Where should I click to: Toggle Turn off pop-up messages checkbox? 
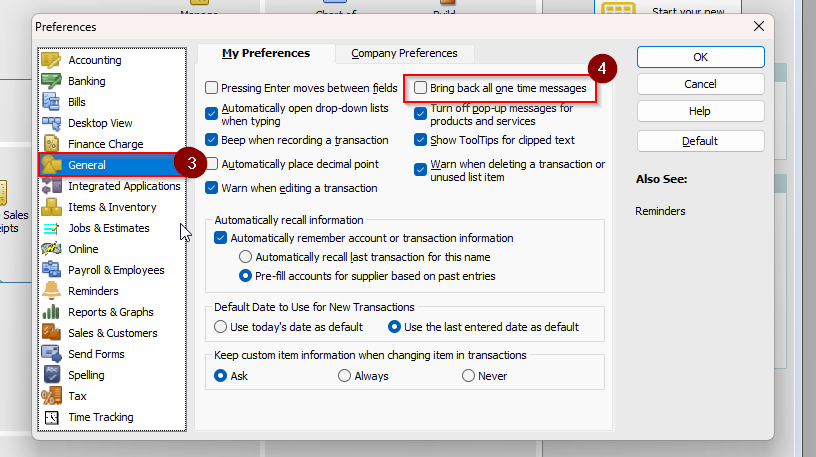click(420, 113)
